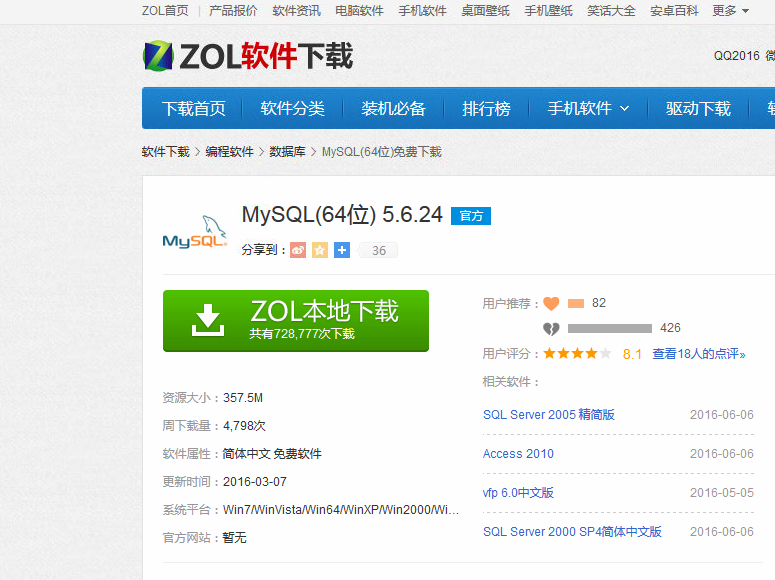Open the 装机必备 tab
Viewport: 775px width, 580px height.
pyautogui.click(x=393, y=108)
